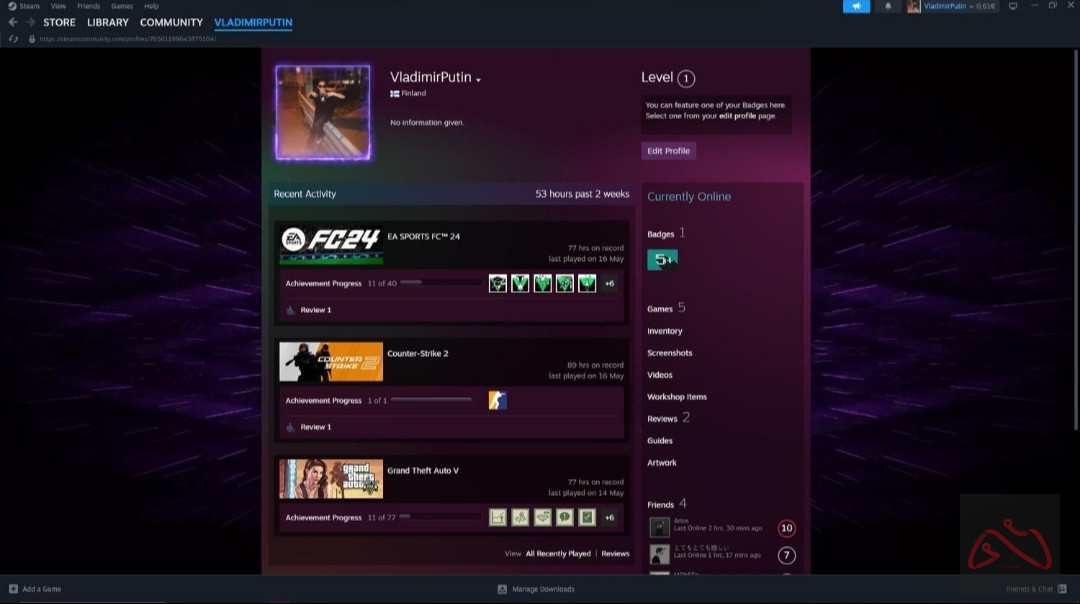Open the Screenshots section in the sidebar

coord(669,352)
